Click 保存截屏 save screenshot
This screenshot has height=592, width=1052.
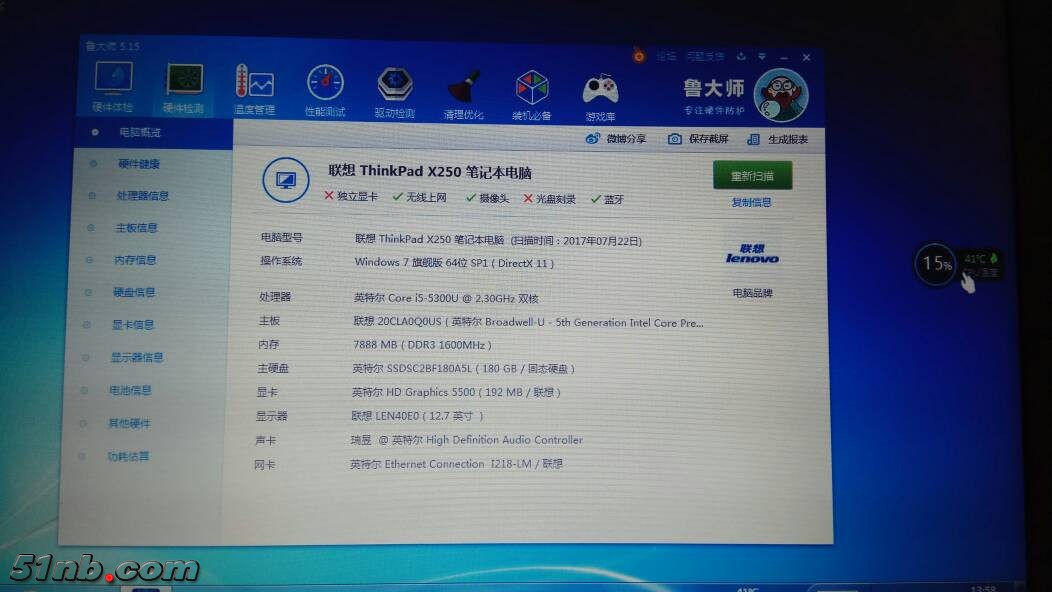click(x=698, y=139)
